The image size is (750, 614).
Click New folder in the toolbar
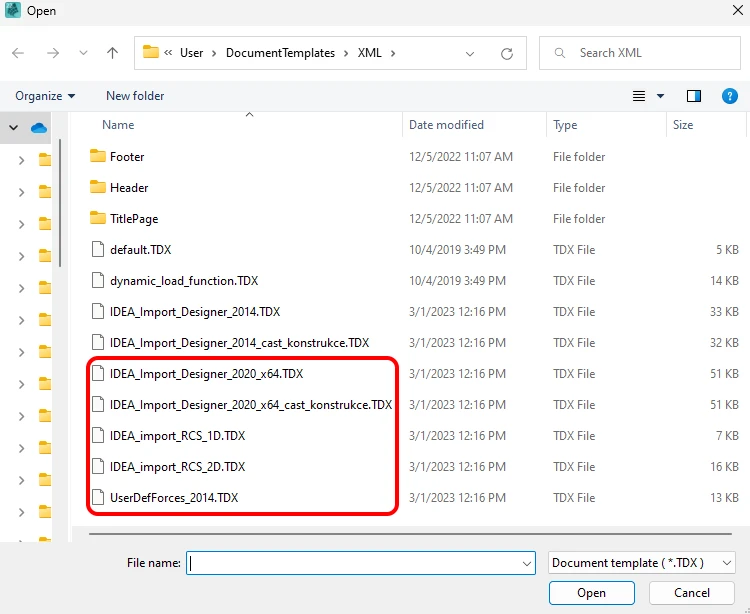click(x=135, y=96)
